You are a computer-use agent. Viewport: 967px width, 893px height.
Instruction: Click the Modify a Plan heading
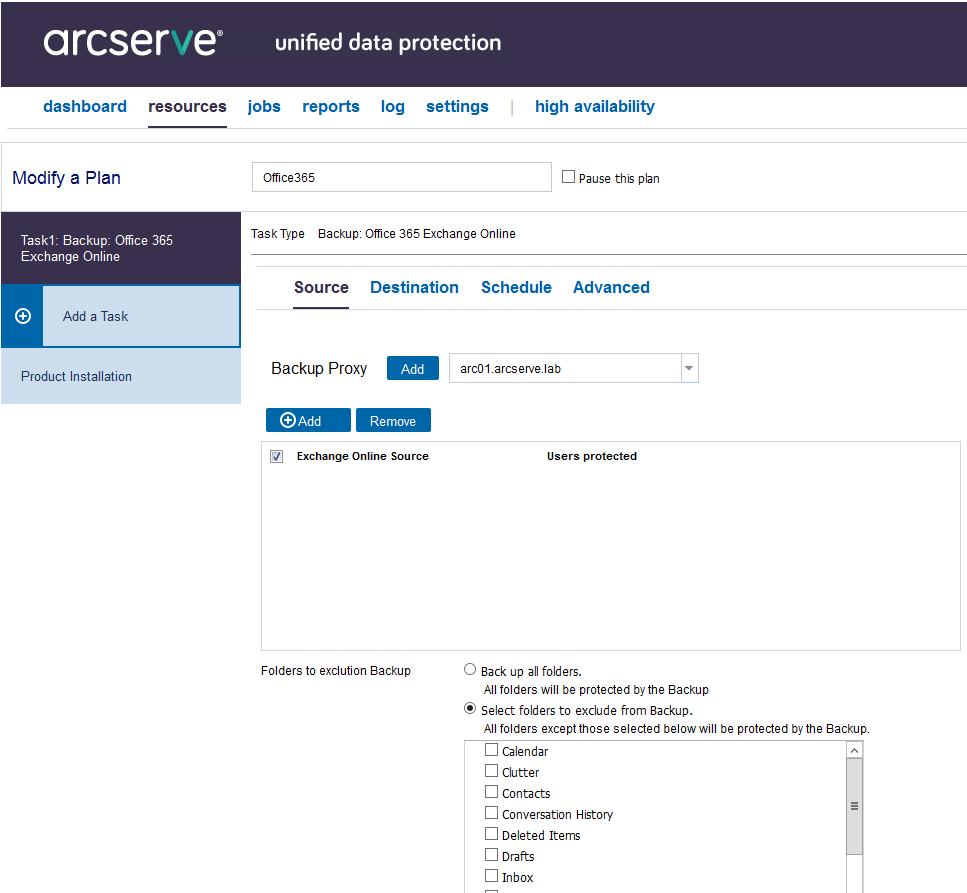point(67,178)
